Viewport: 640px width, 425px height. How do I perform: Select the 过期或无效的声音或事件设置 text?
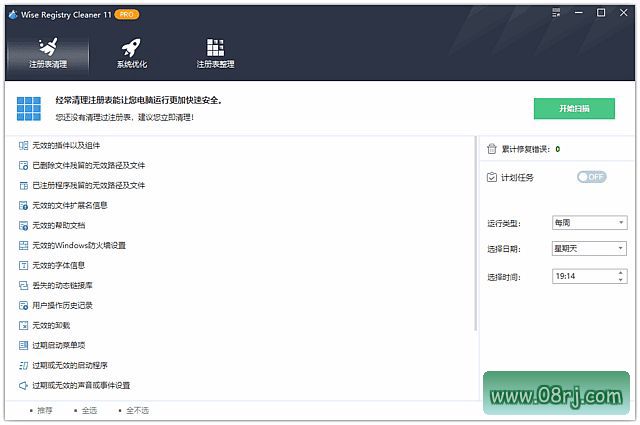81,385
